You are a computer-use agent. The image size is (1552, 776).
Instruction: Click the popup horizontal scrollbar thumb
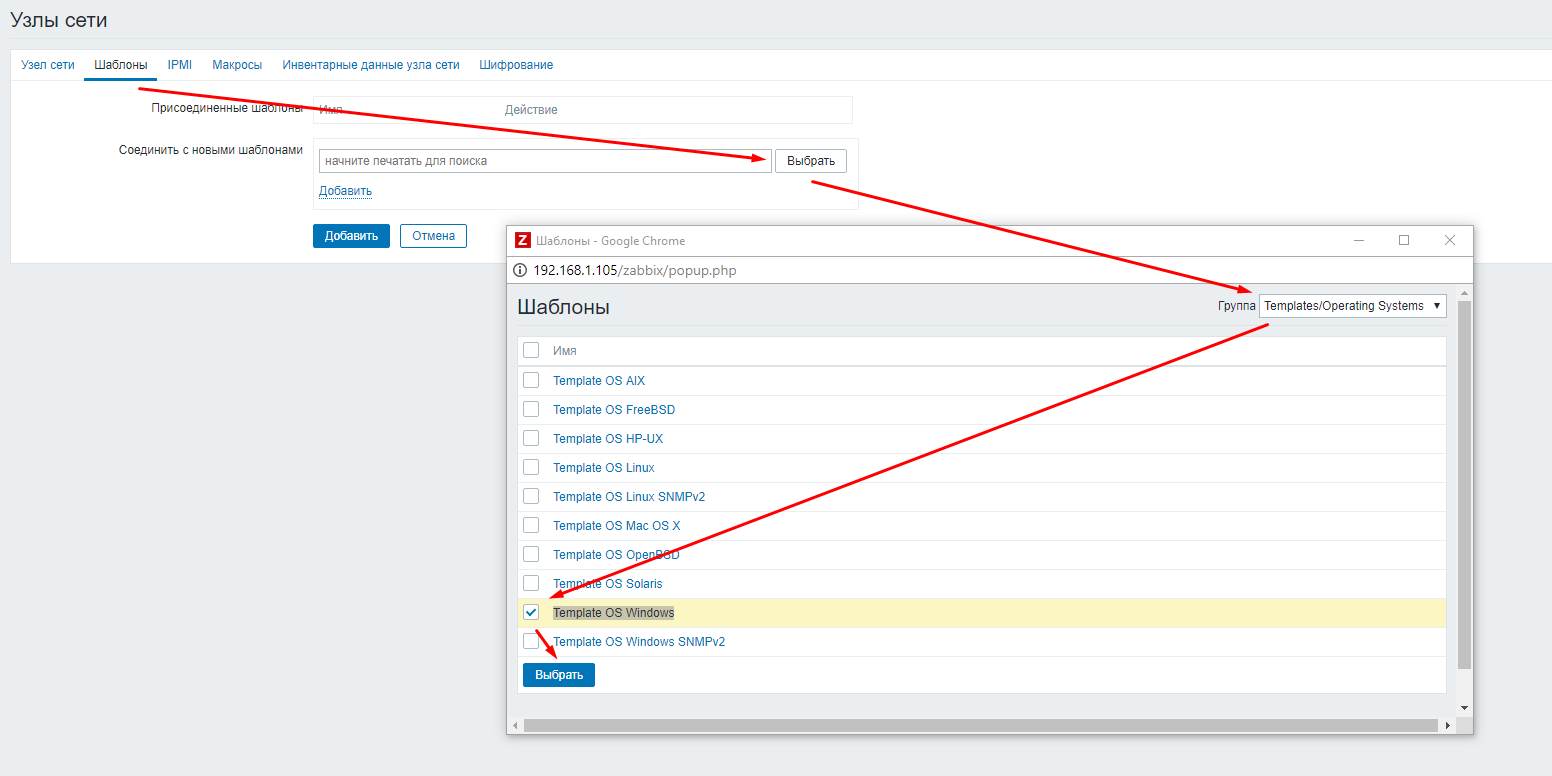tap(982, 725)
